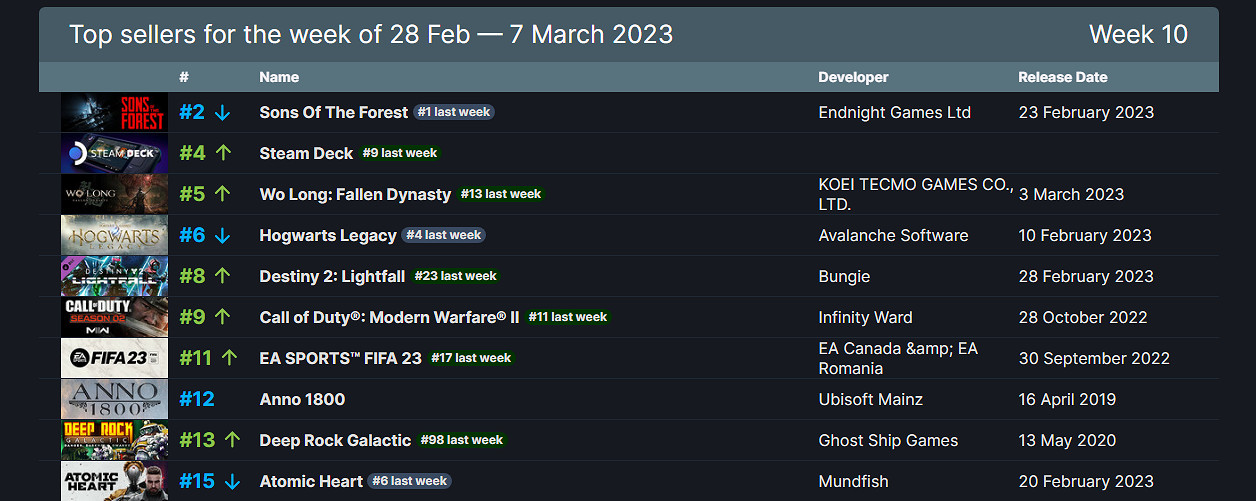Screen dimensions: 1256x501
Task: Click the up arrow beside rank #8
Action: (x=222, y=276)
